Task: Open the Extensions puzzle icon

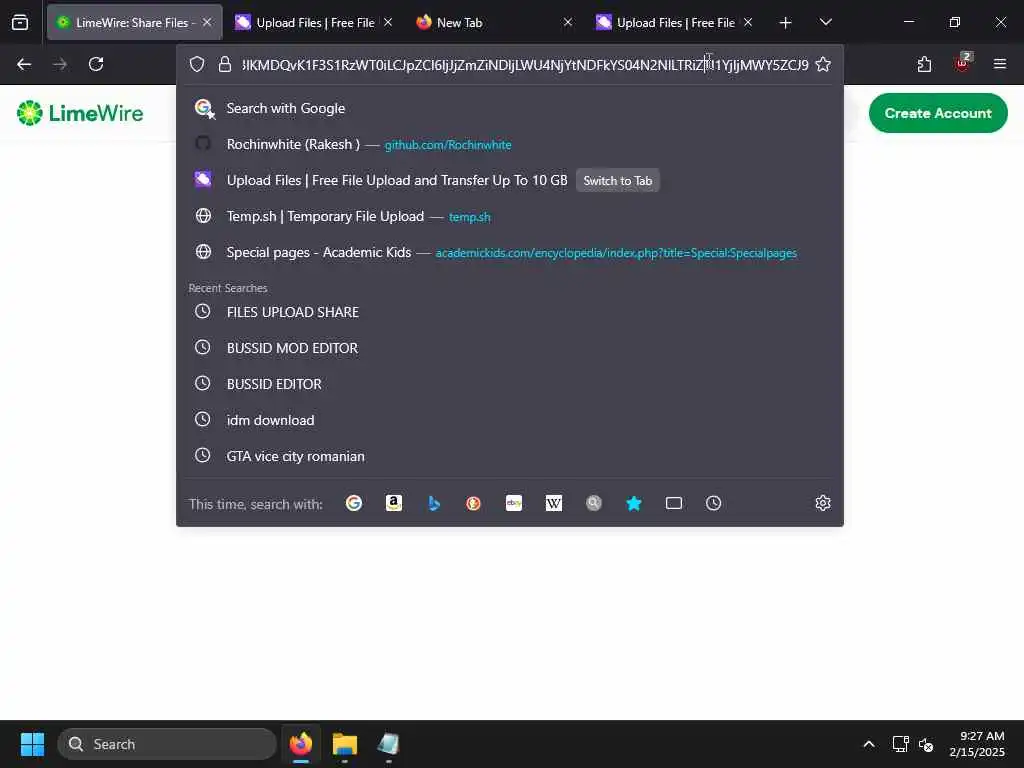Action: pos(924,64)
